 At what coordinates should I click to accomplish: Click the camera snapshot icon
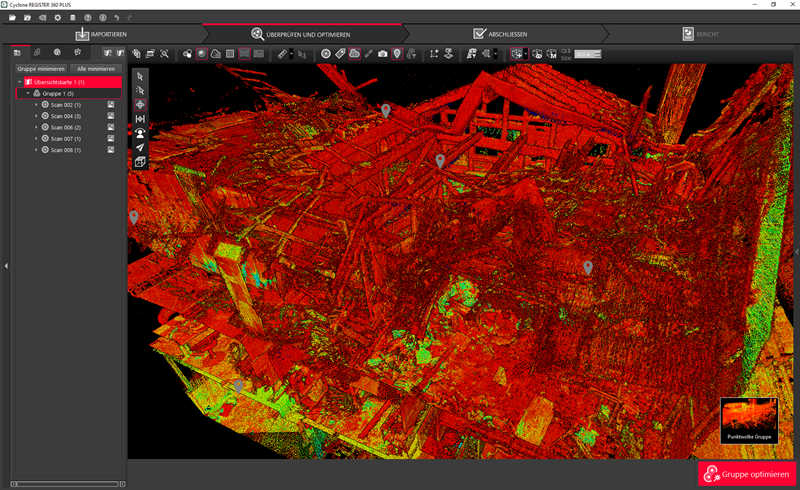pos(382,53)
